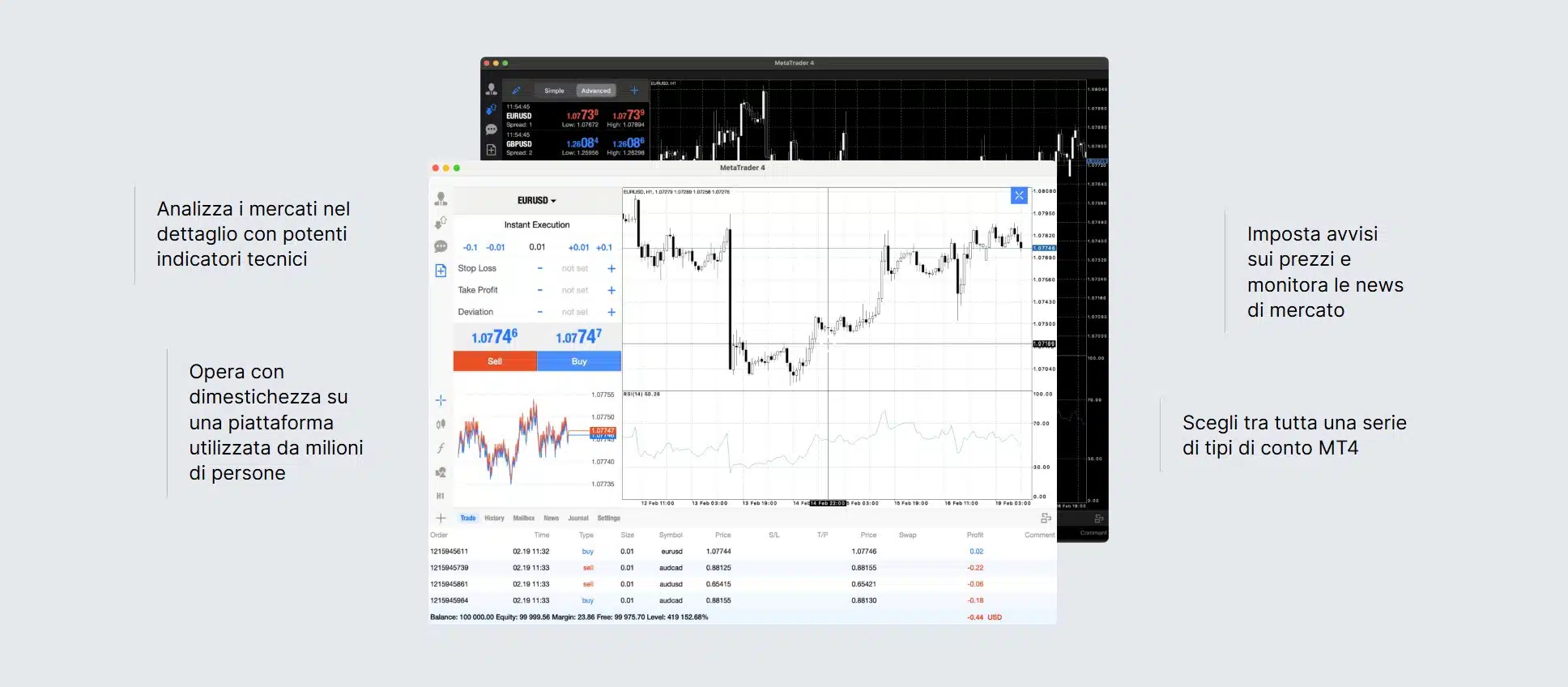The width and height of the screenshot is (1568, 687).
Task: Open new order icon in dark window
Action: pos(491,150)
